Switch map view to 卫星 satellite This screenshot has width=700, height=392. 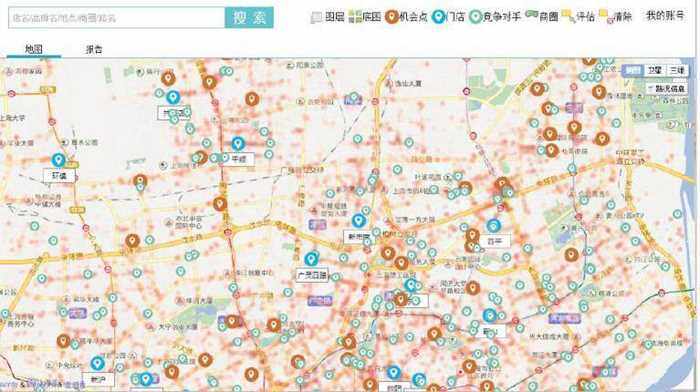point(654,71)
